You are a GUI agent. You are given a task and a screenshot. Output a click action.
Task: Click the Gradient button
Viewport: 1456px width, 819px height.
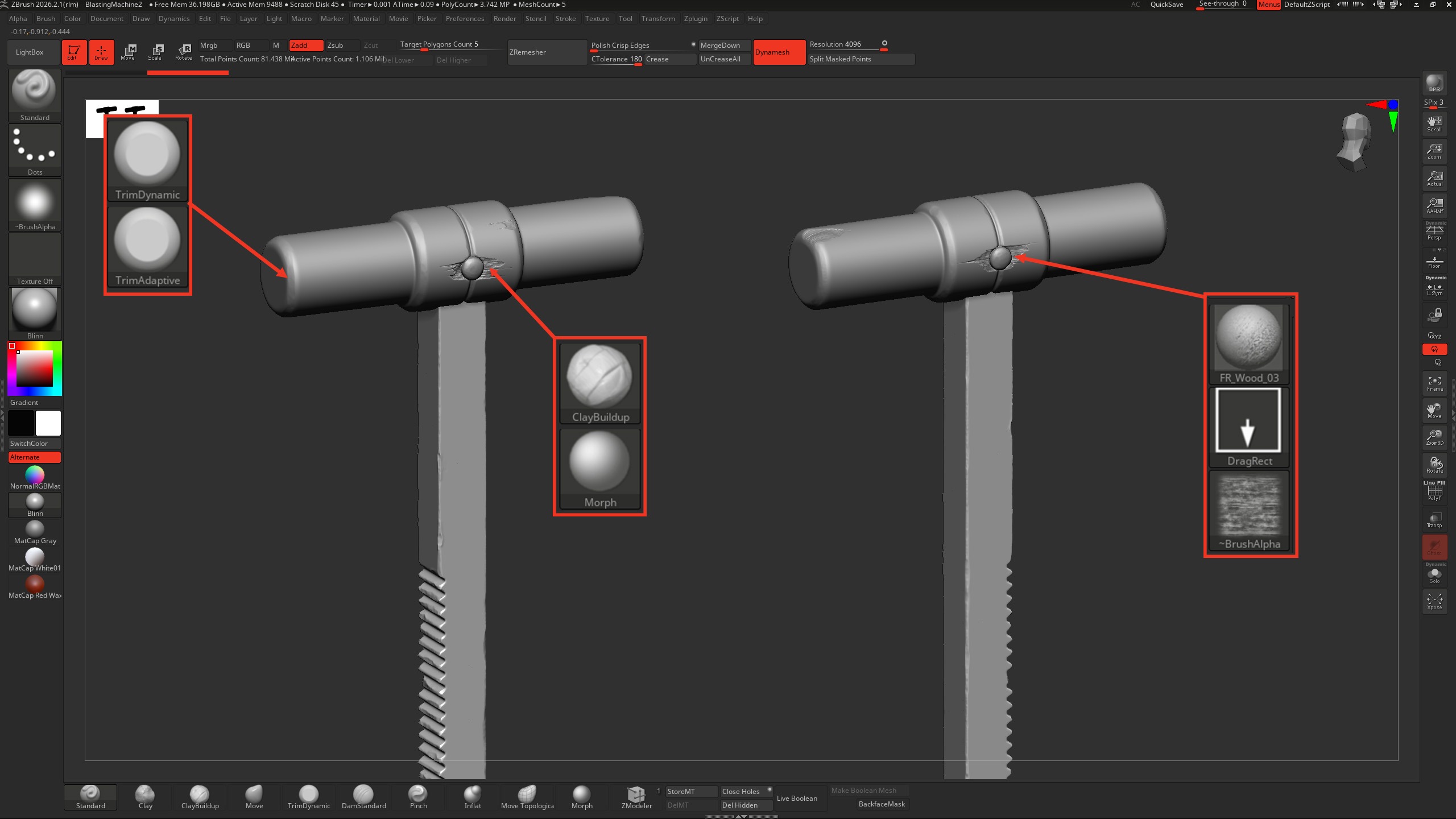pos(35,403)
